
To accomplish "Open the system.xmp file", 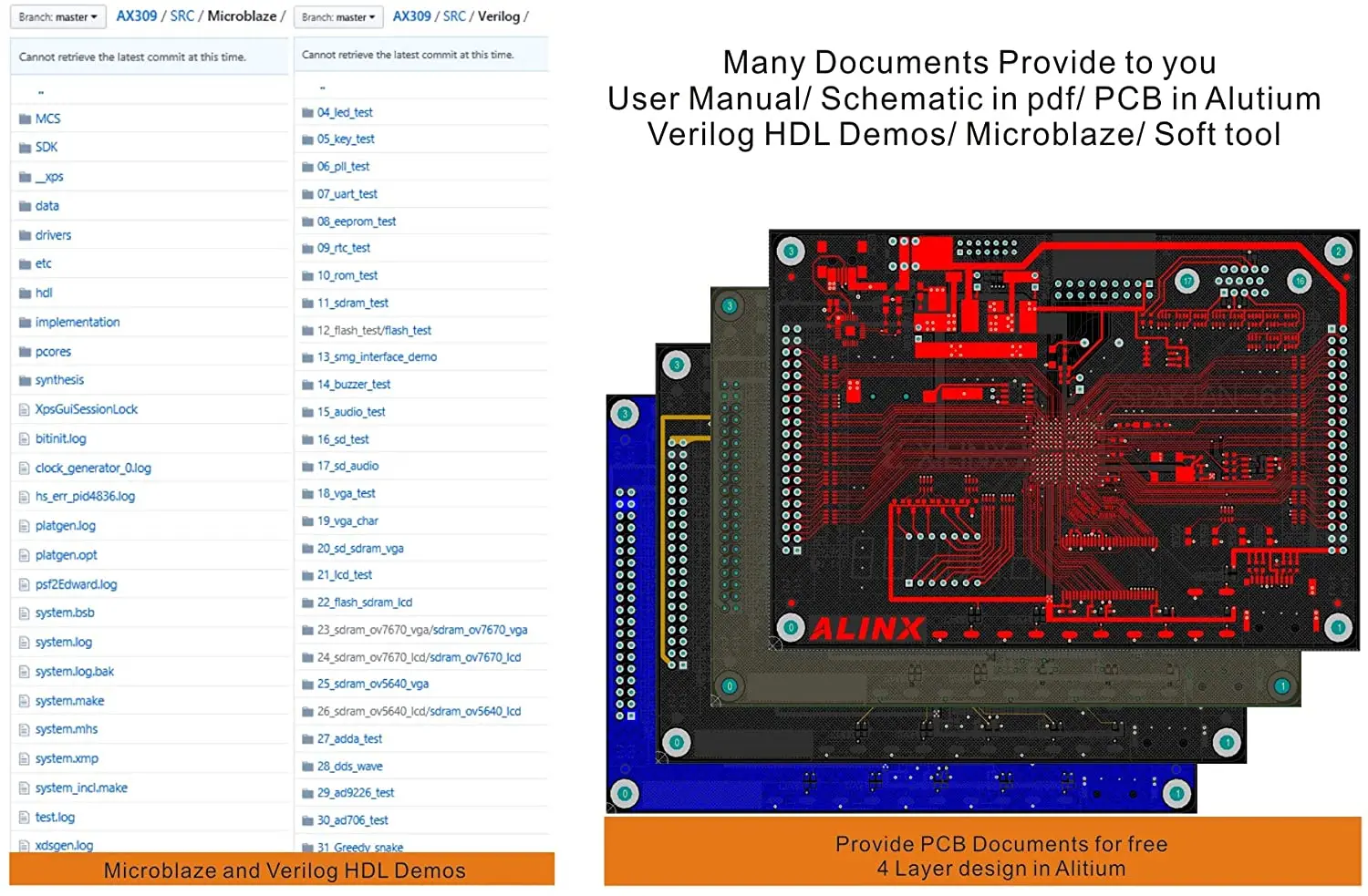I will (67, 758).
